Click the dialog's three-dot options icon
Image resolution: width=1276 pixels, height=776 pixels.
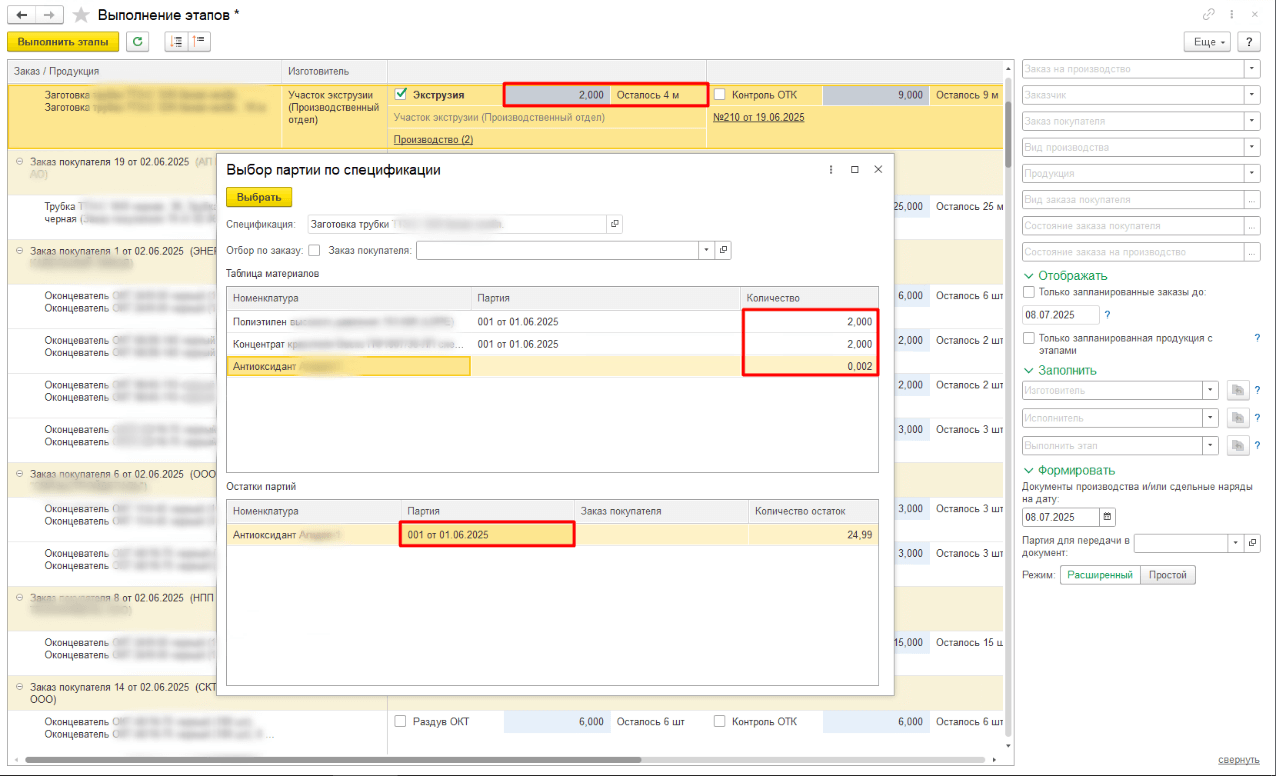tap(831, 170)
